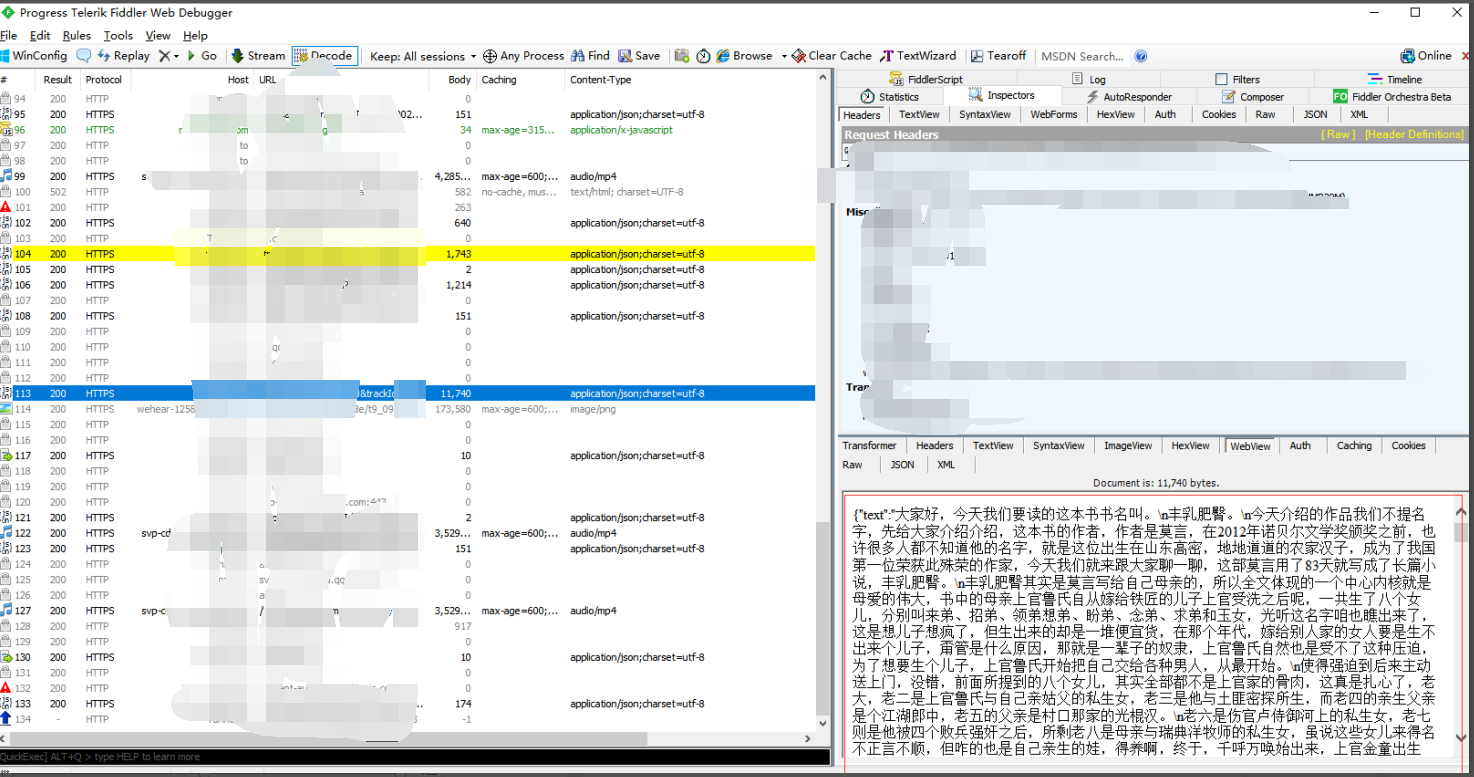Save sessions with the Save button
This screenshot has width=1474, height=777.
coord(640,56)
